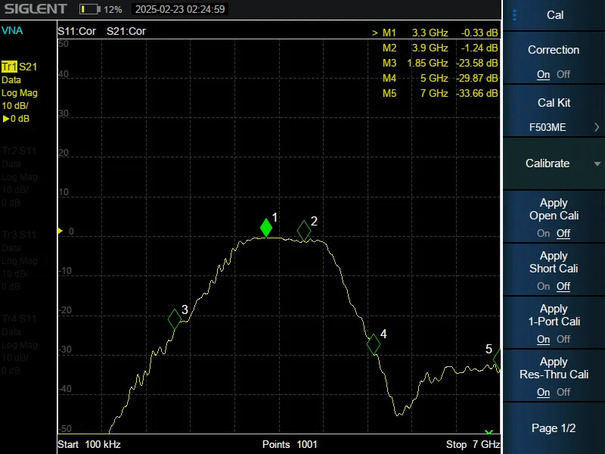Screen dimensions: 605x454
Task: Go to Page 1/2 next page
Action: pyautogui.click(x=554, y=428)
